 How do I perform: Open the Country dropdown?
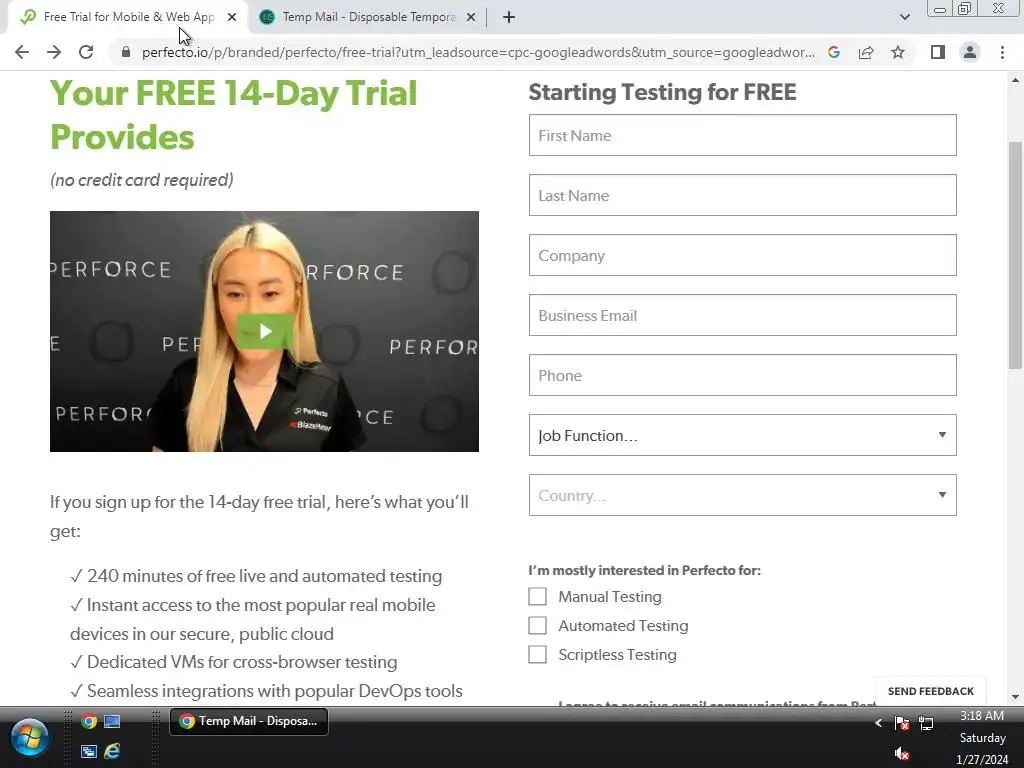[743, 496]
